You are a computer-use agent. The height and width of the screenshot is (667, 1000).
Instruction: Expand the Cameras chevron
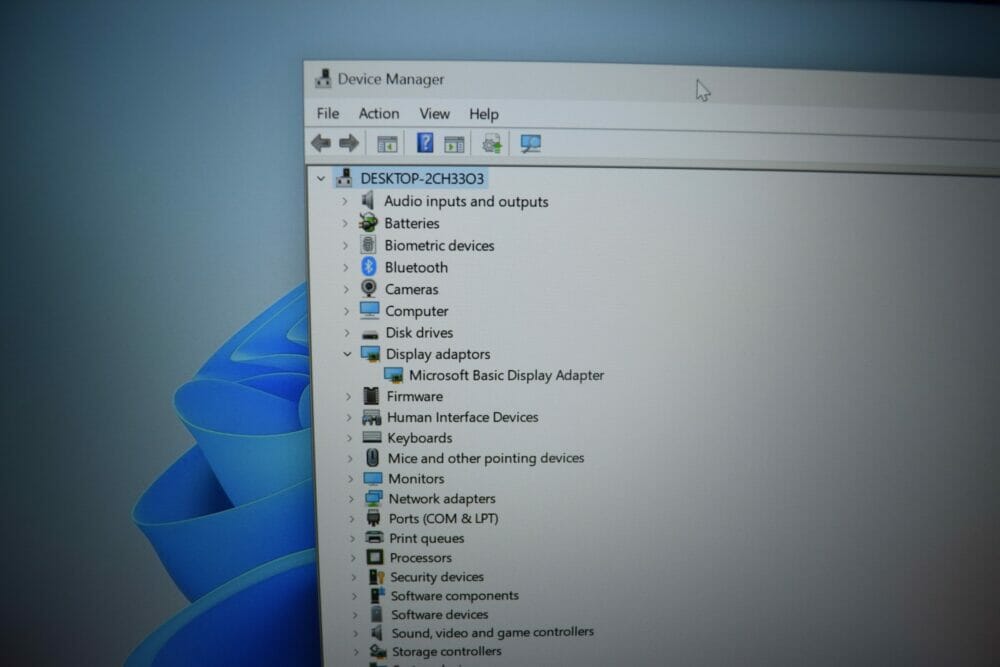click(346, 290)
